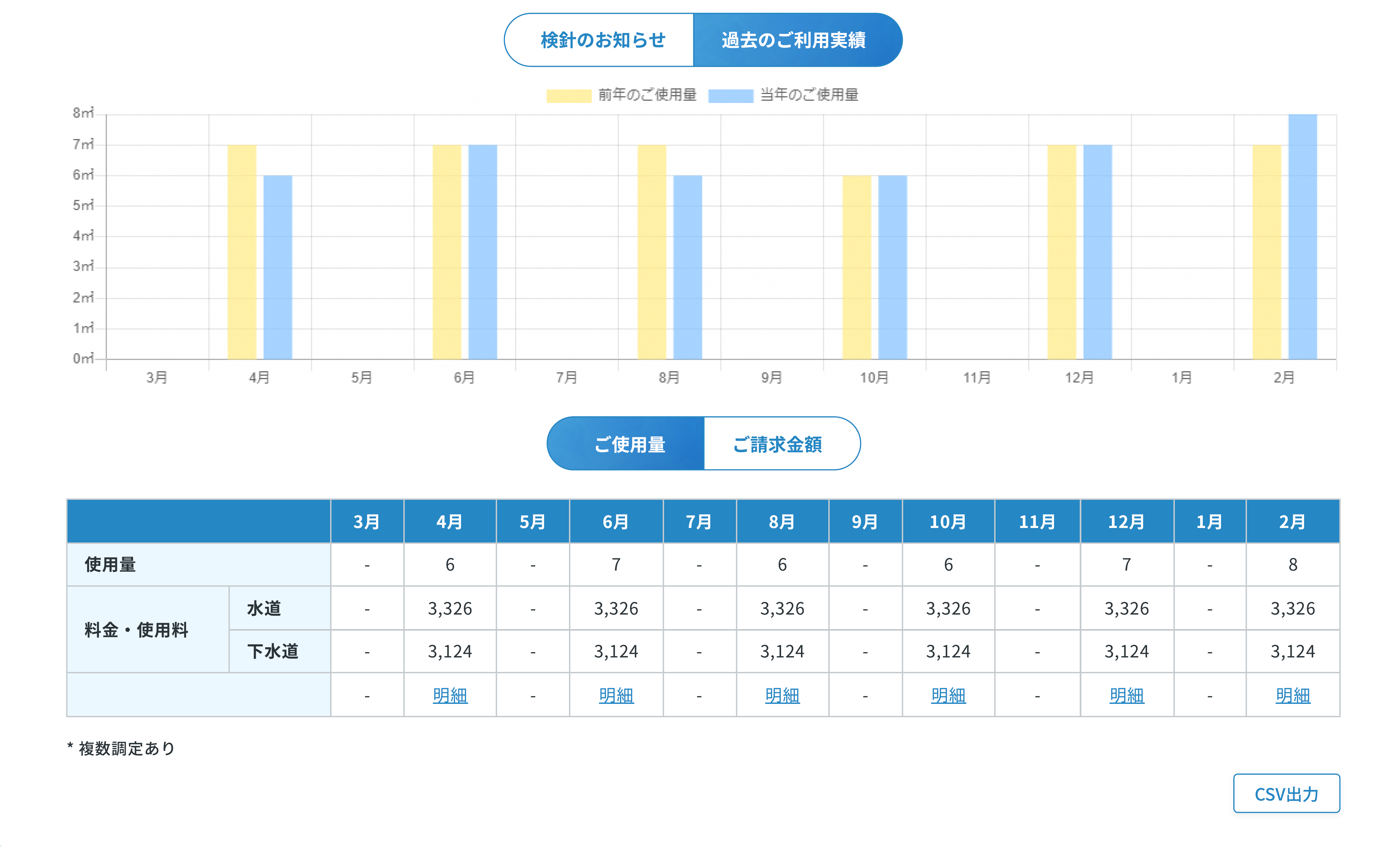The width and height of the screenshot is (1400, 847).
Task: Click 2月 column header in table
Action: 1293,521
